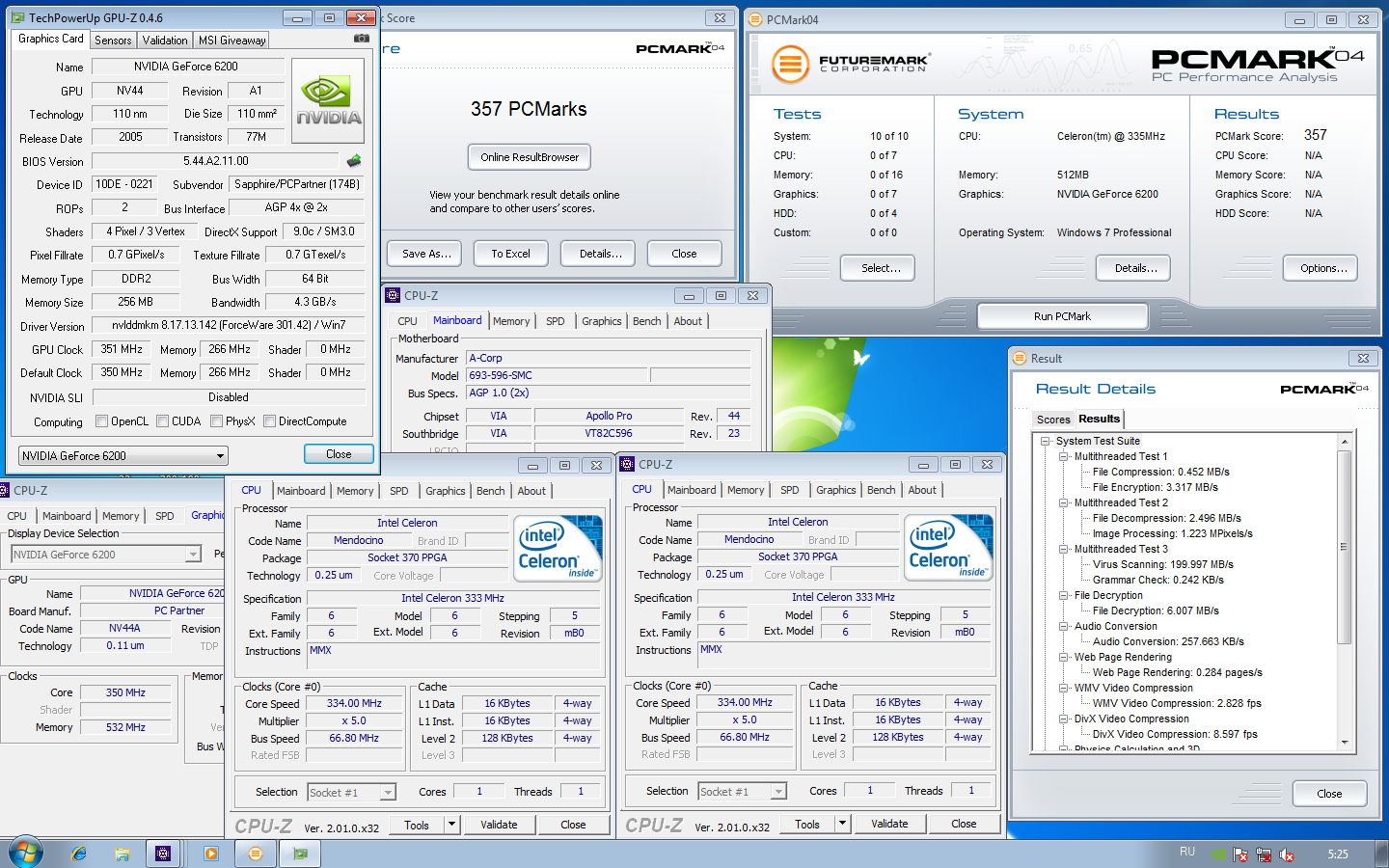Image resolution: width=1389 pixels, height=868 pixels.
Task: Click Save As... in the score window
Action: (425, 254)
